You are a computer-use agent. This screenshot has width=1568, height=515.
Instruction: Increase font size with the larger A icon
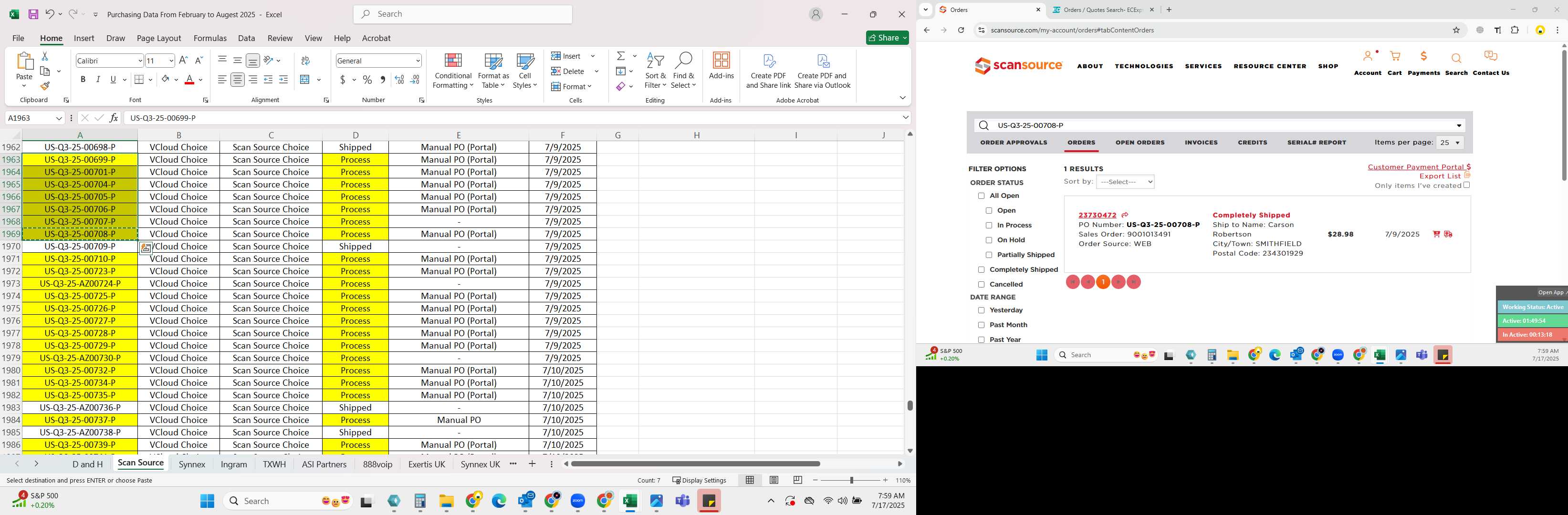(183, 60)
